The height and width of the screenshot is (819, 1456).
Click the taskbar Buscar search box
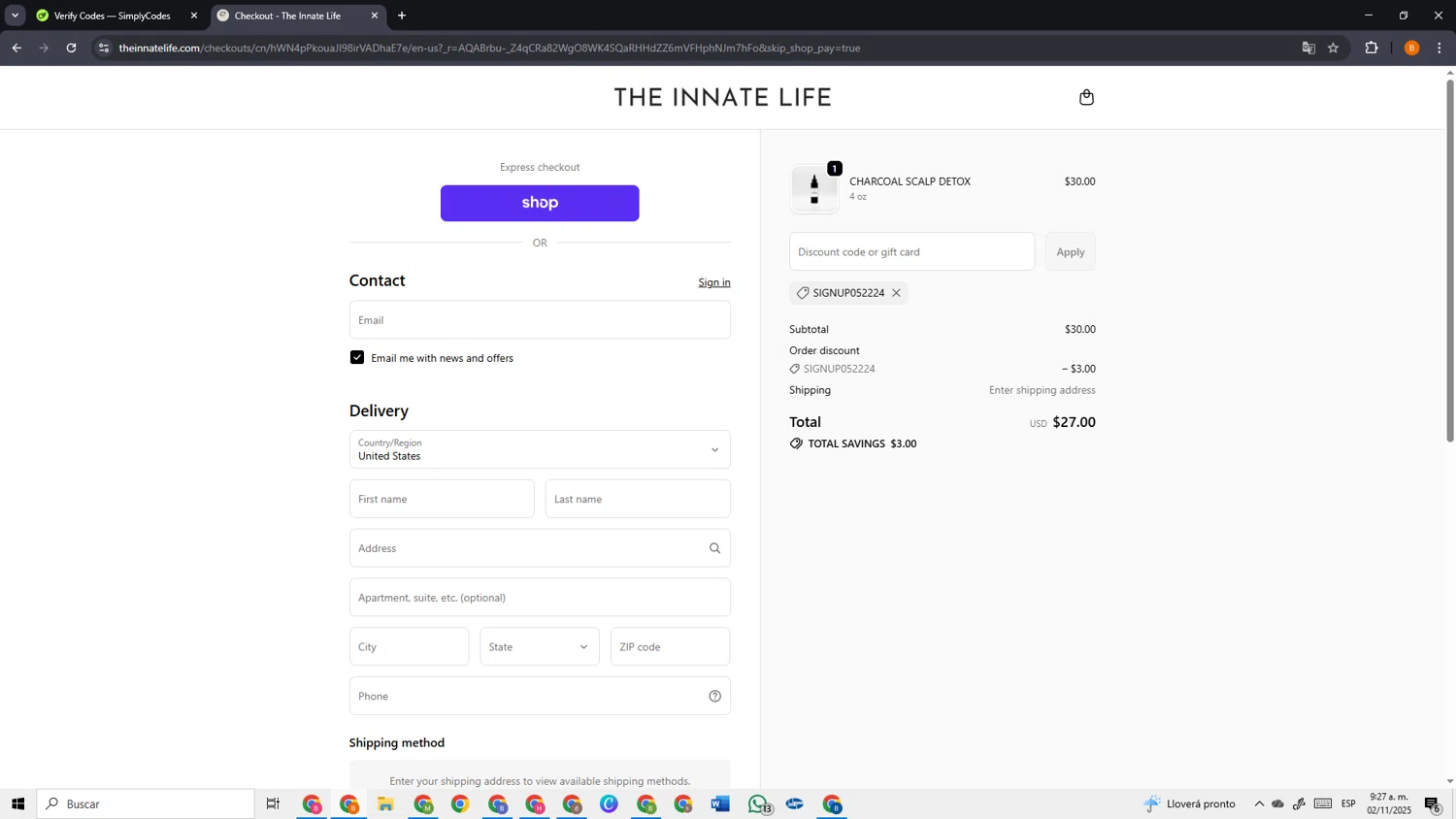point(146,803)
